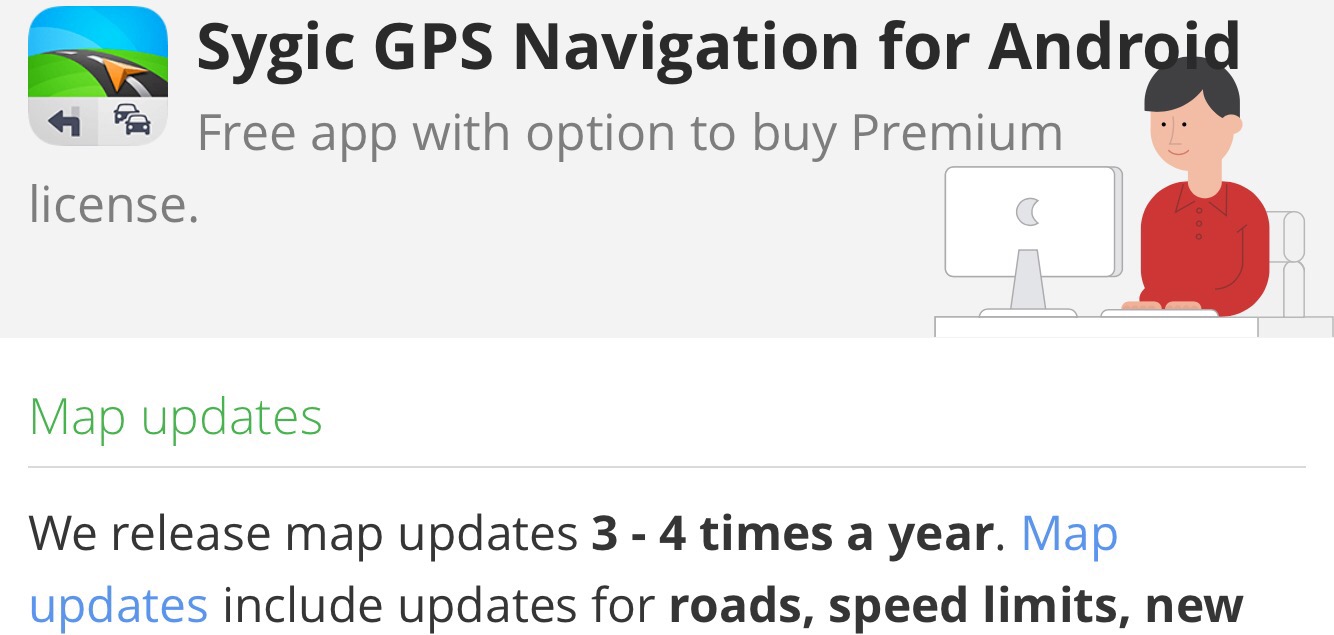
Task: Tap the bold "roads, speed limits, new" text
Action: coord(956,605)
